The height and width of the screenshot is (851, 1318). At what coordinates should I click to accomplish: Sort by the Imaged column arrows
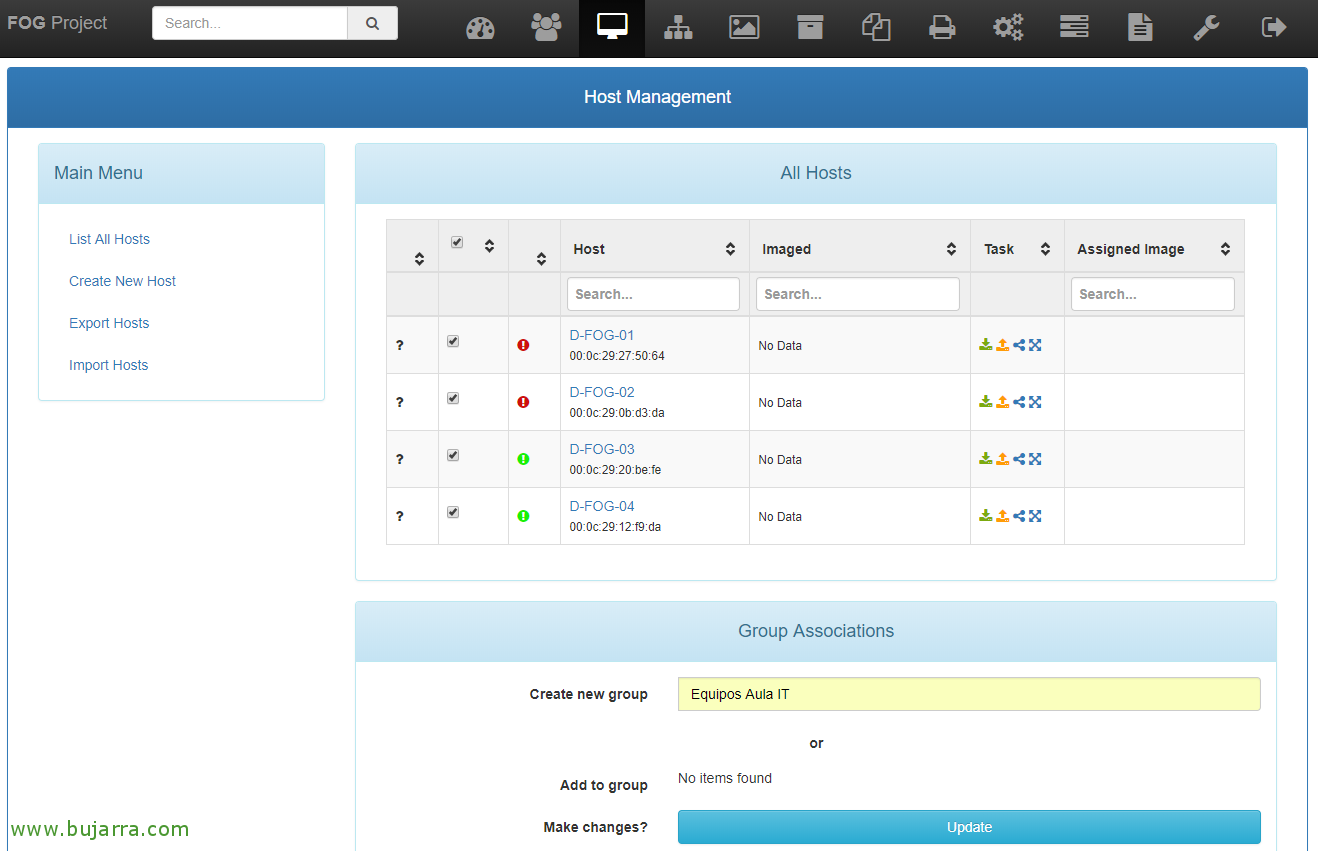click(x=951, y=249)
